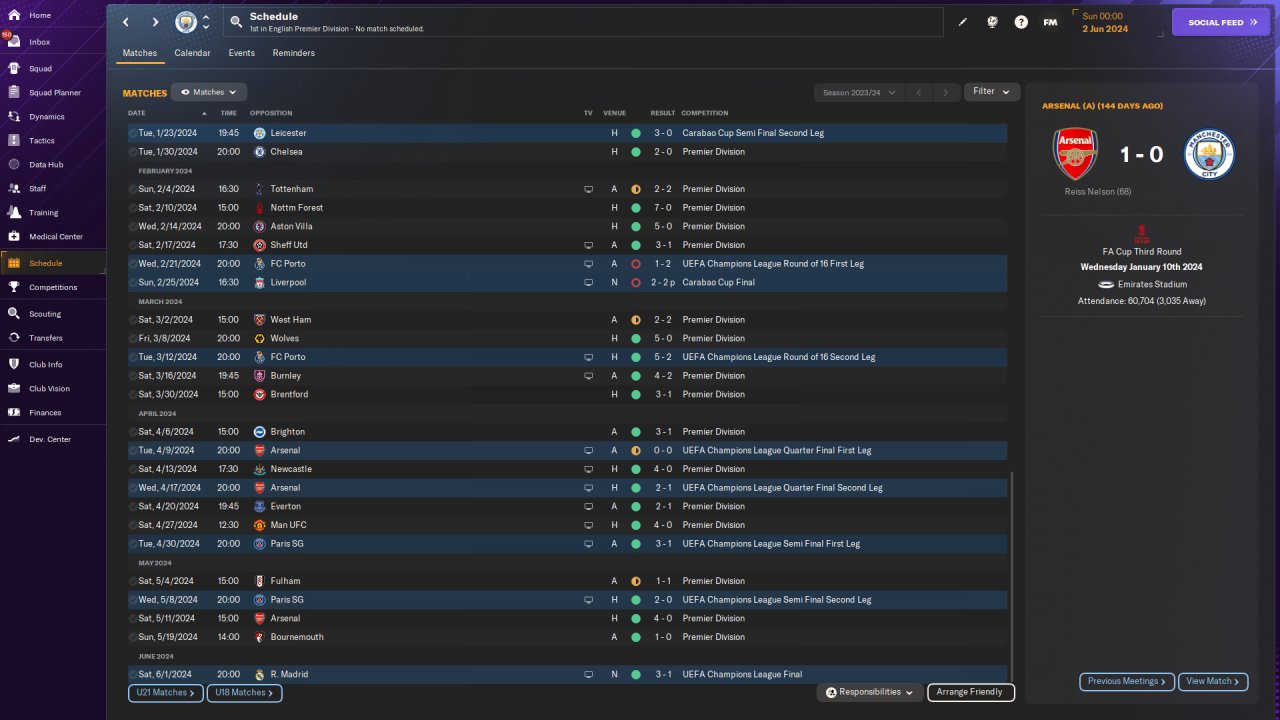
Task: Open the Club Vision icon
Action: pyautogui.click(x=14, y=389)
